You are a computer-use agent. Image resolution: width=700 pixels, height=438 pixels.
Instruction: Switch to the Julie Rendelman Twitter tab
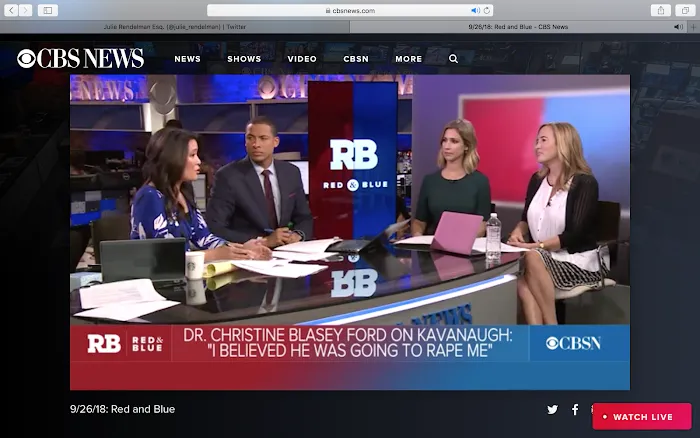coord(175,27)
